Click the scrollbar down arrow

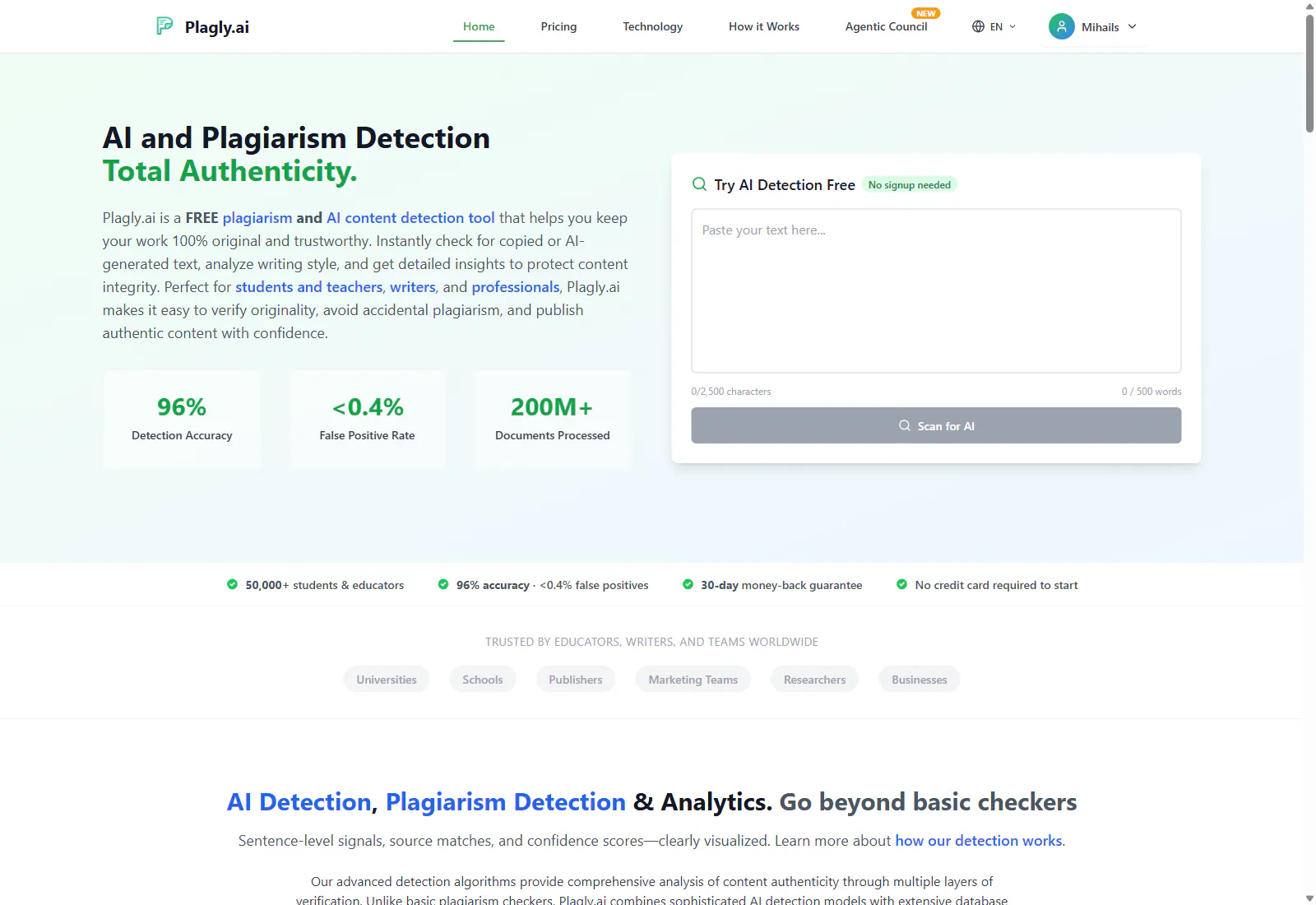pos(1309,898)
